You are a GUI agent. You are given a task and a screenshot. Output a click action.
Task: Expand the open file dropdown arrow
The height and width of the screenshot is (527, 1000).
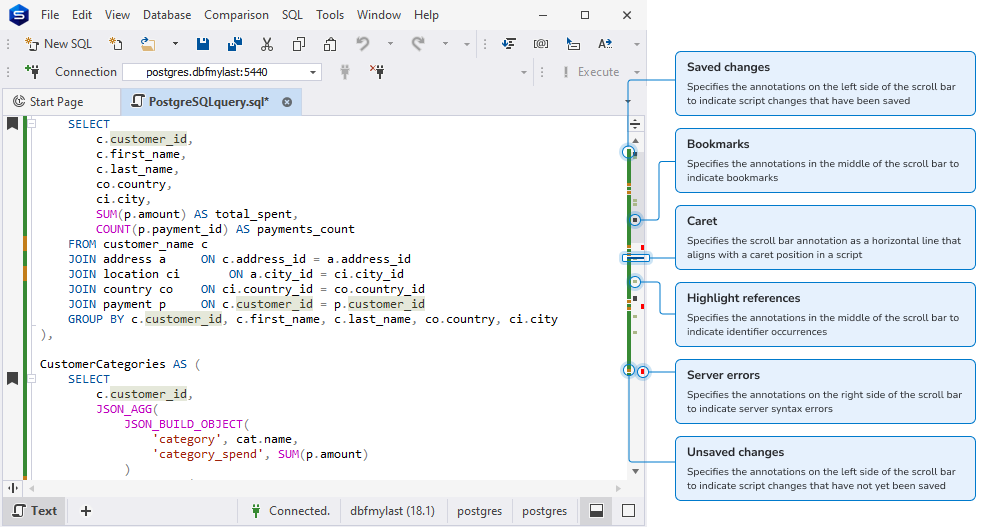(x=175, y=44)
